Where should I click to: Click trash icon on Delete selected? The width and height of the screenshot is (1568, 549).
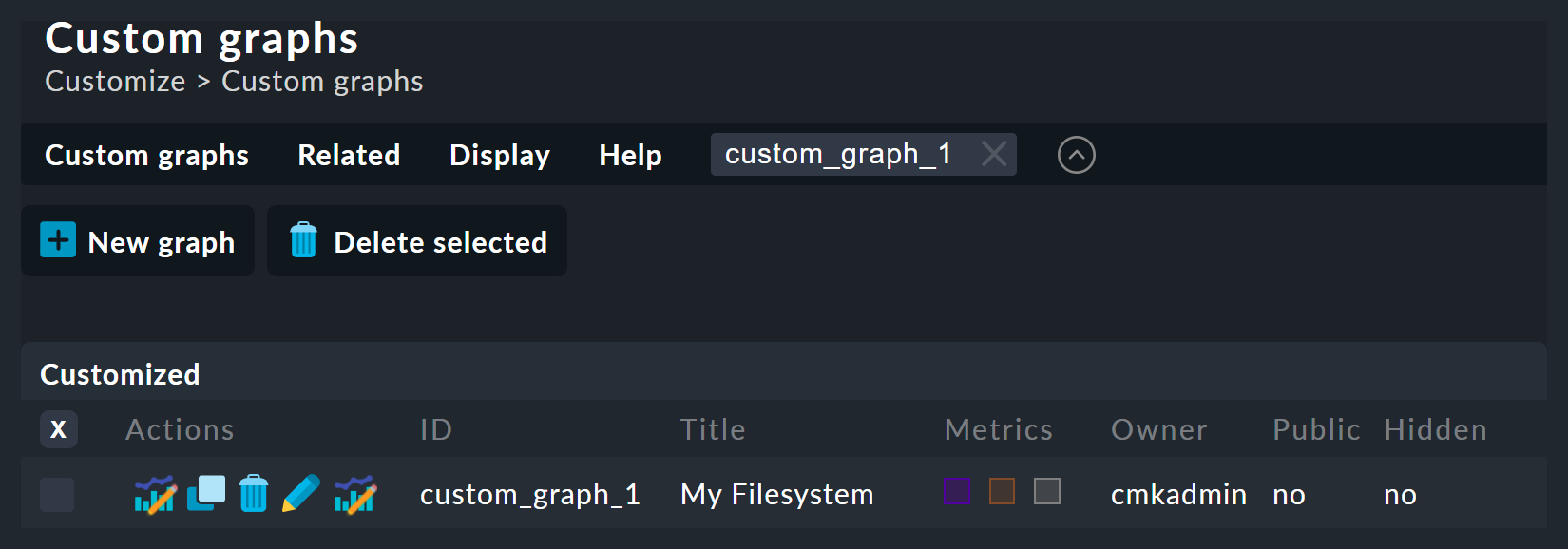(x=303, y=240)
